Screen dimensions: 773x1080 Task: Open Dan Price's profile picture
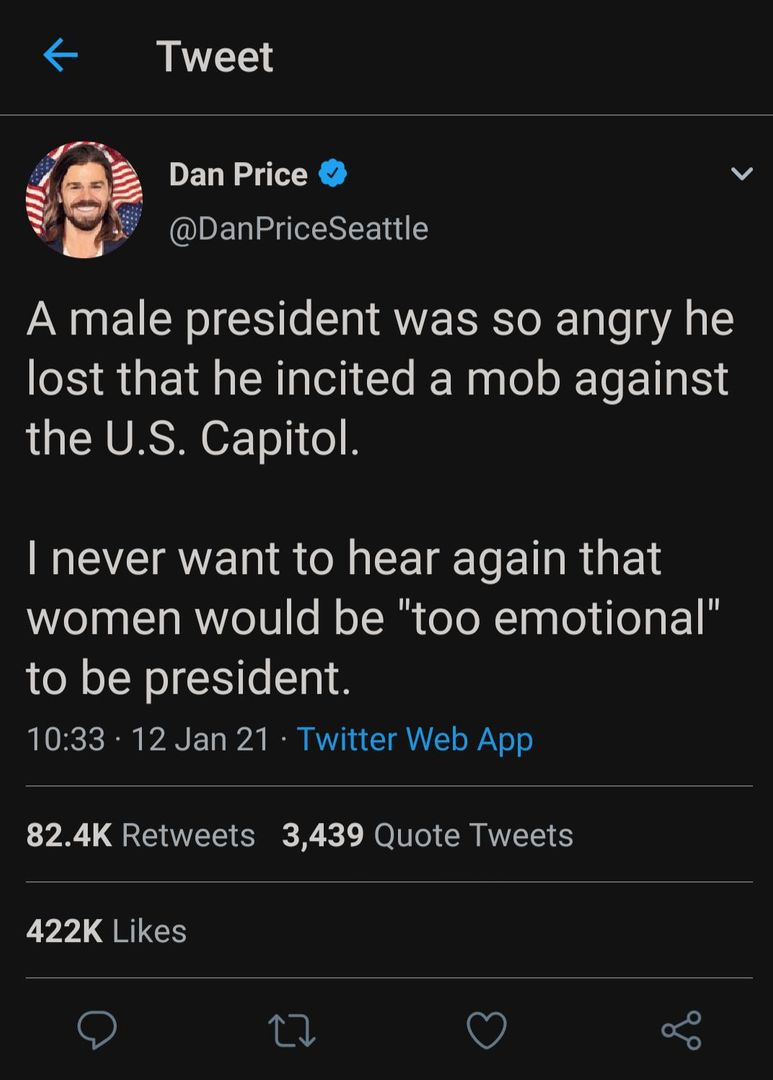(x=84, y=199)
